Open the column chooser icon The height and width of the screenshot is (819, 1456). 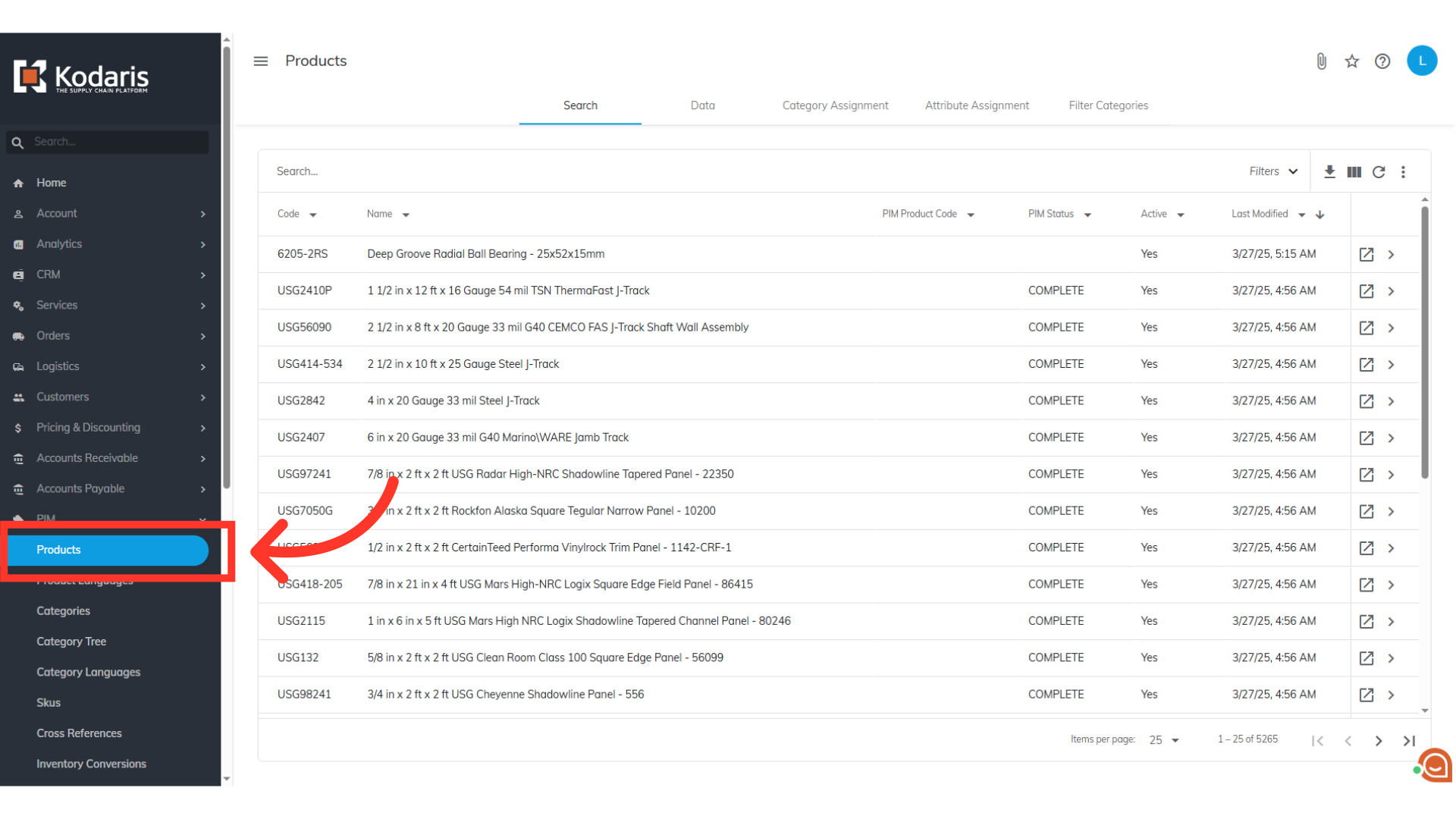pyautogui.click(x=1354, y=172)
